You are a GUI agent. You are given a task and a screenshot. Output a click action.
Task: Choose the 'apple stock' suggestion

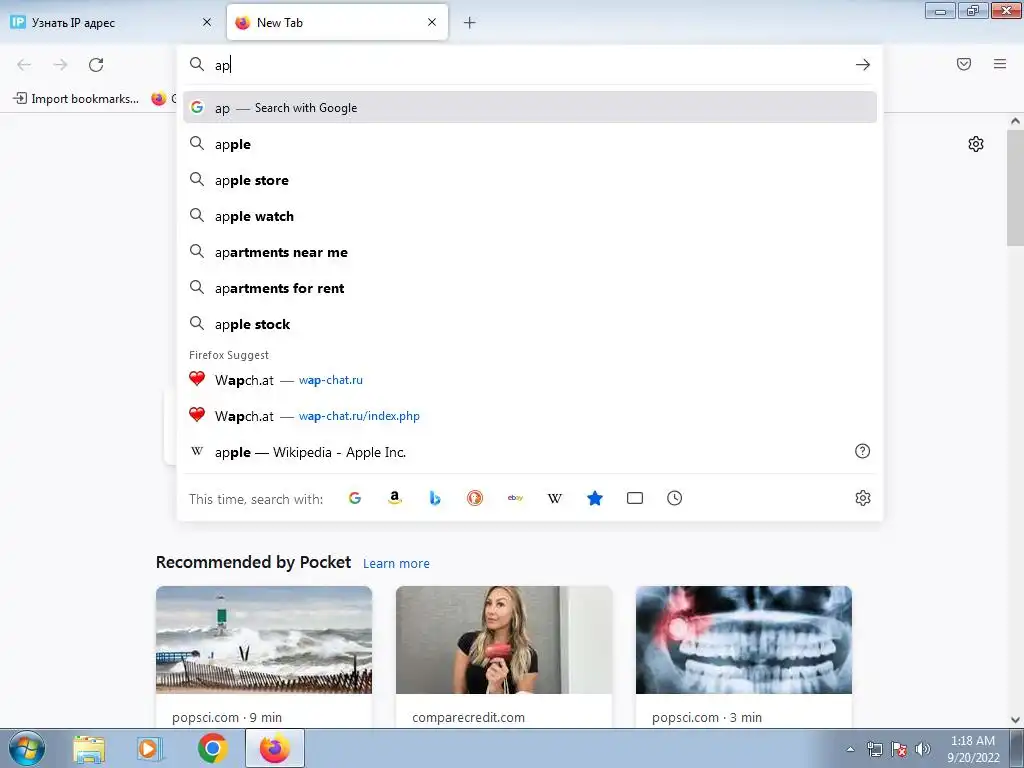(530, 324)
